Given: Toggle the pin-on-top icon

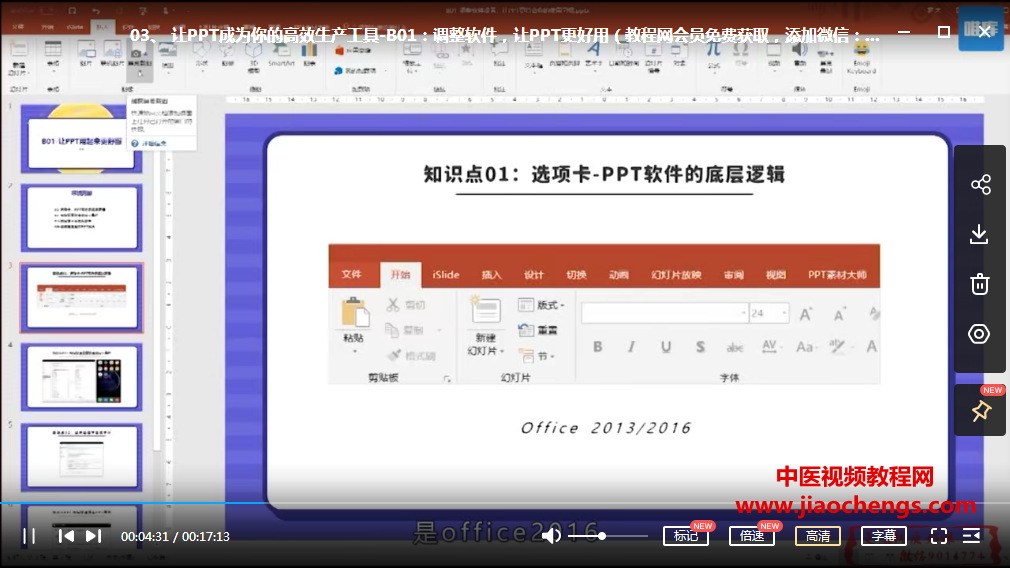Looking at the screenshot, I should click(980, 412).
